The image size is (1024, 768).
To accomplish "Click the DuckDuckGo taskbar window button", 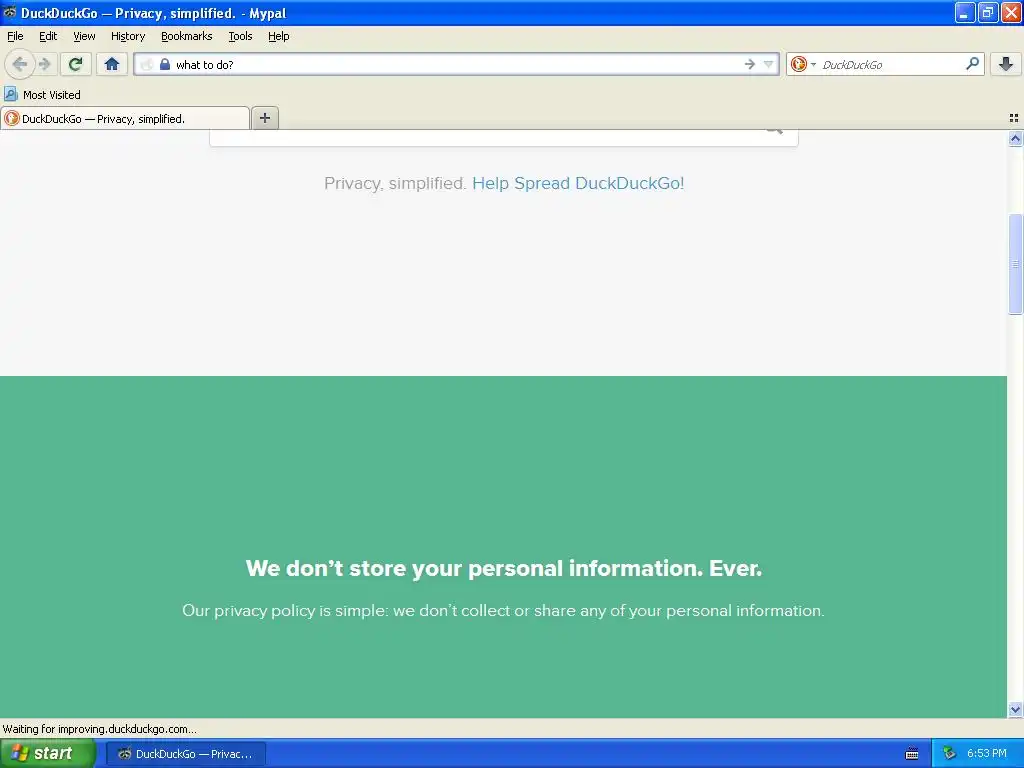I will tap(186, 754).
